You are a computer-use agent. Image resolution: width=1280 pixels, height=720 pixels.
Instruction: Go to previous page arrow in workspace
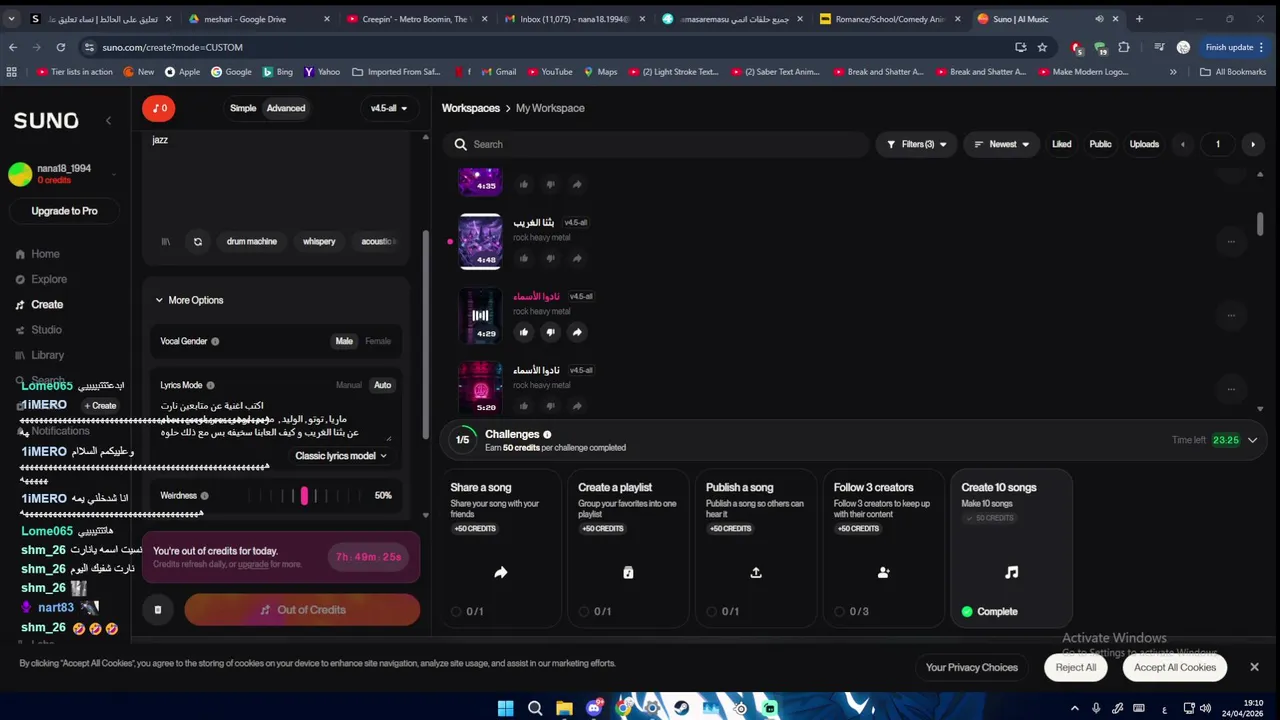point(1183,144)
